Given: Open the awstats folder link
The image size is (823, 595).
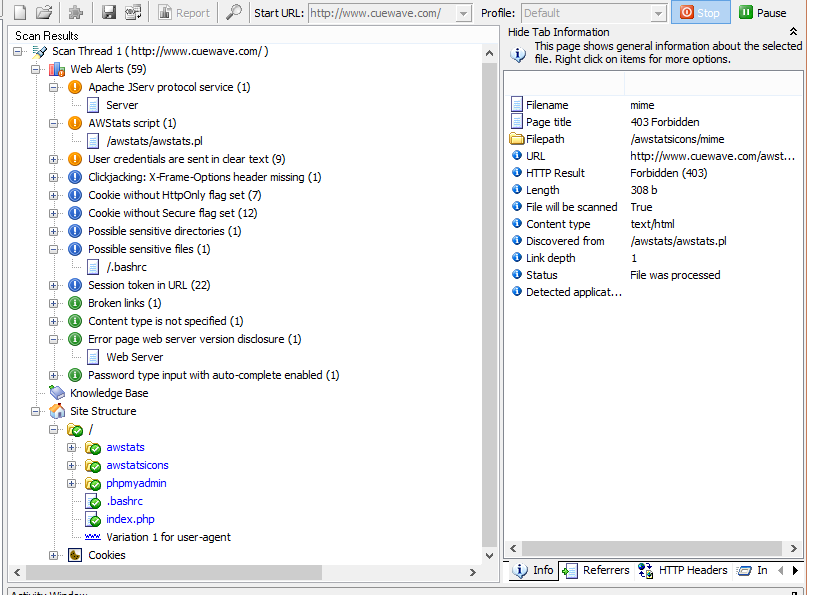Looking at the screenshot, I should pyautogui.click(x=125, y=448).
